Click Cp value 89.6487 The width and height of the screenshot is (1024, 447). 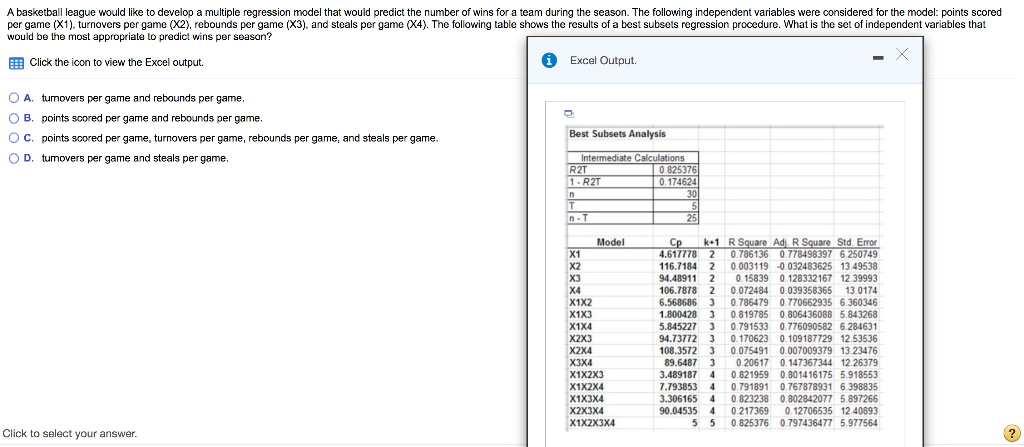[x=680, y=363]
